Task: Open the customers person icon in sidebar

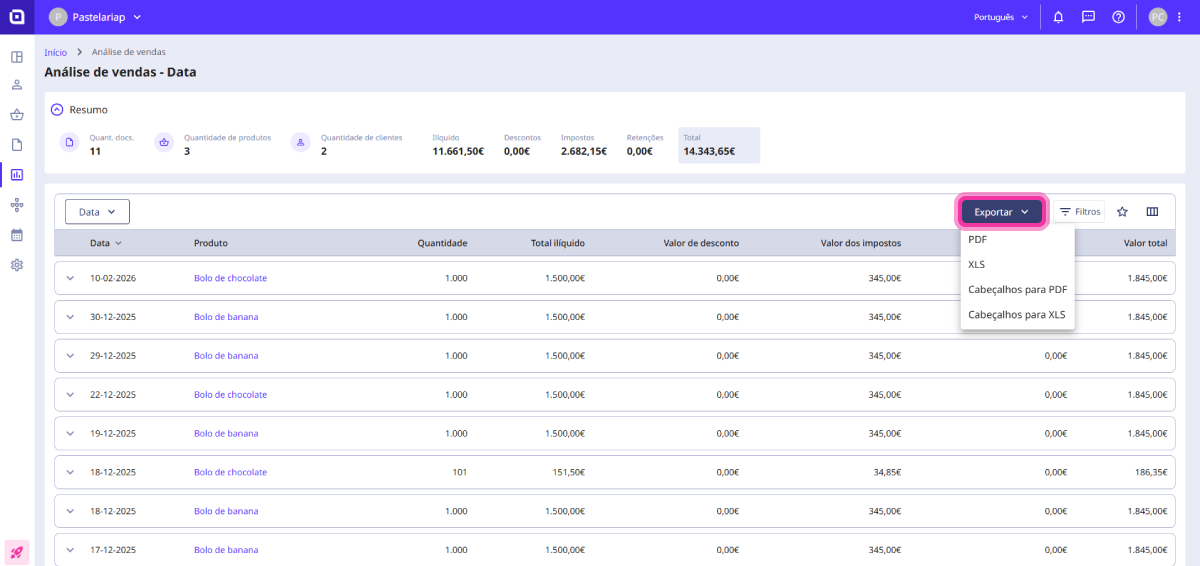Action: click(17, 85)
